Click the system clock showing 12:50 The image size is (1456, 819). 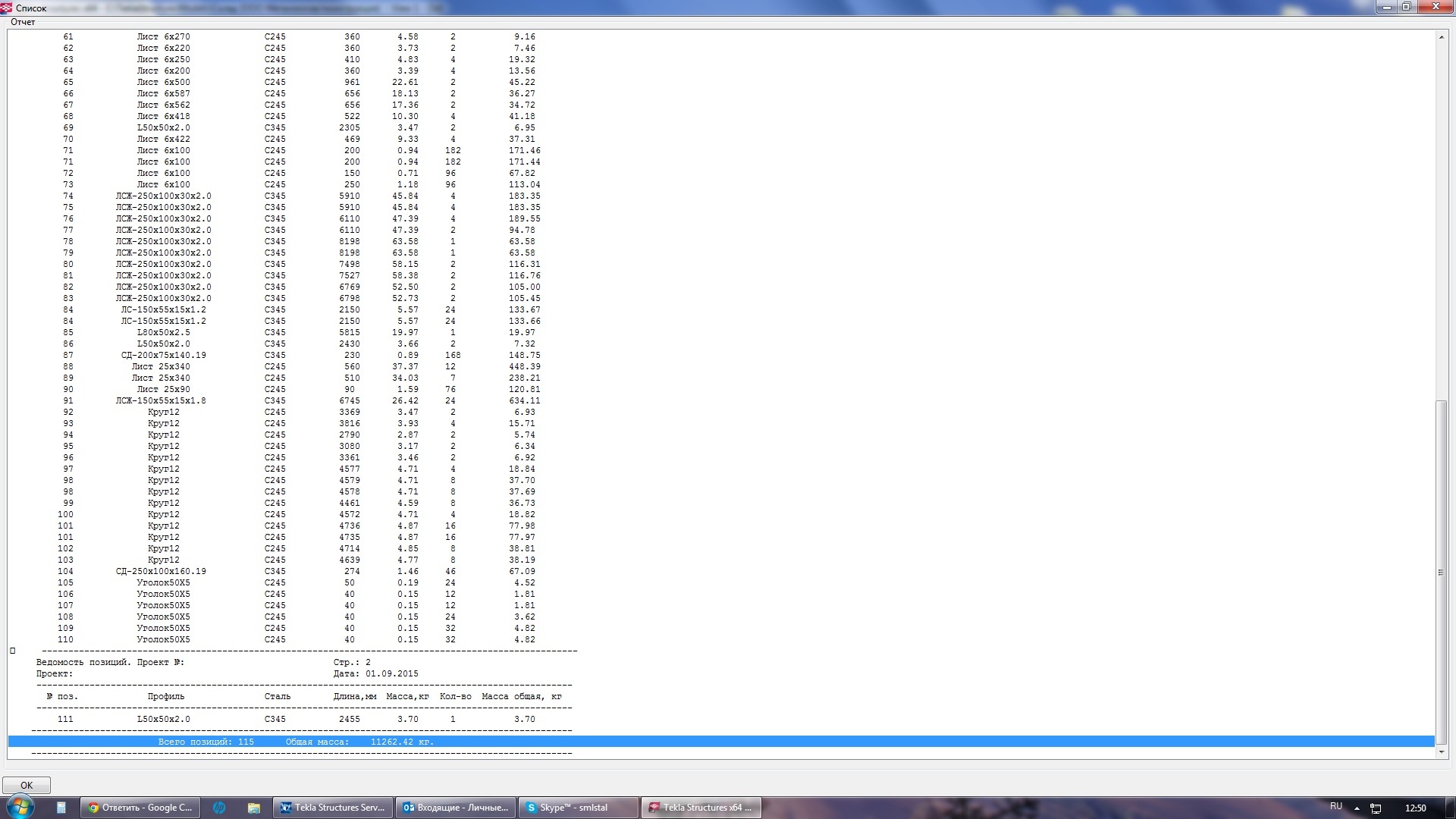point(1415,808)
